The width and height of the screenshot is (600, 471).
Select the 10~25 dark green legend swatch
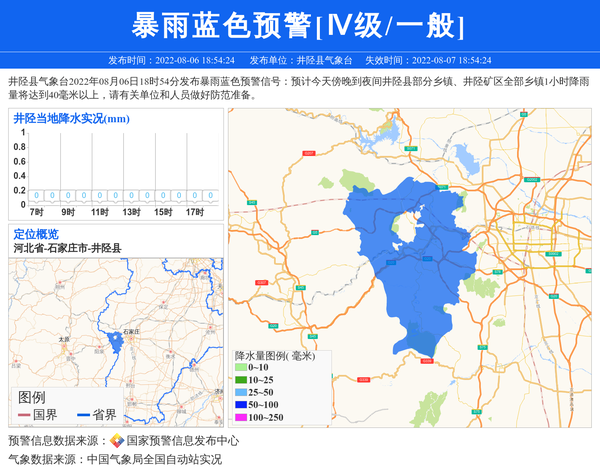240,380
